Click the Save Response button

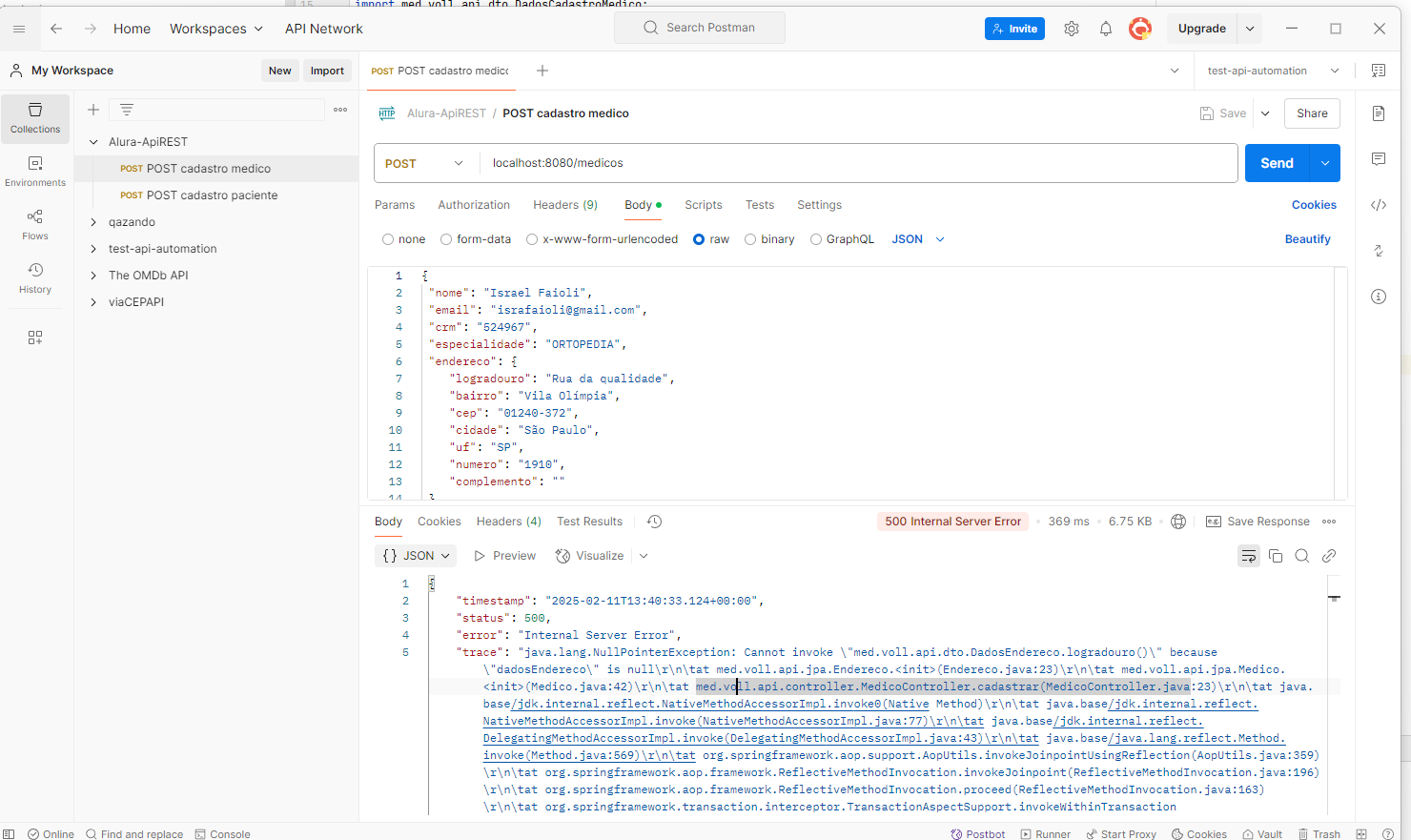(1258, 522)
